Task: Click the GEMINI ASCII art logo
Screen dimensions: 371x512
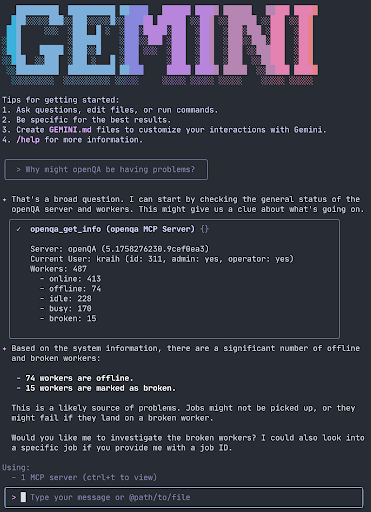Action: click(x=160, y=44)
